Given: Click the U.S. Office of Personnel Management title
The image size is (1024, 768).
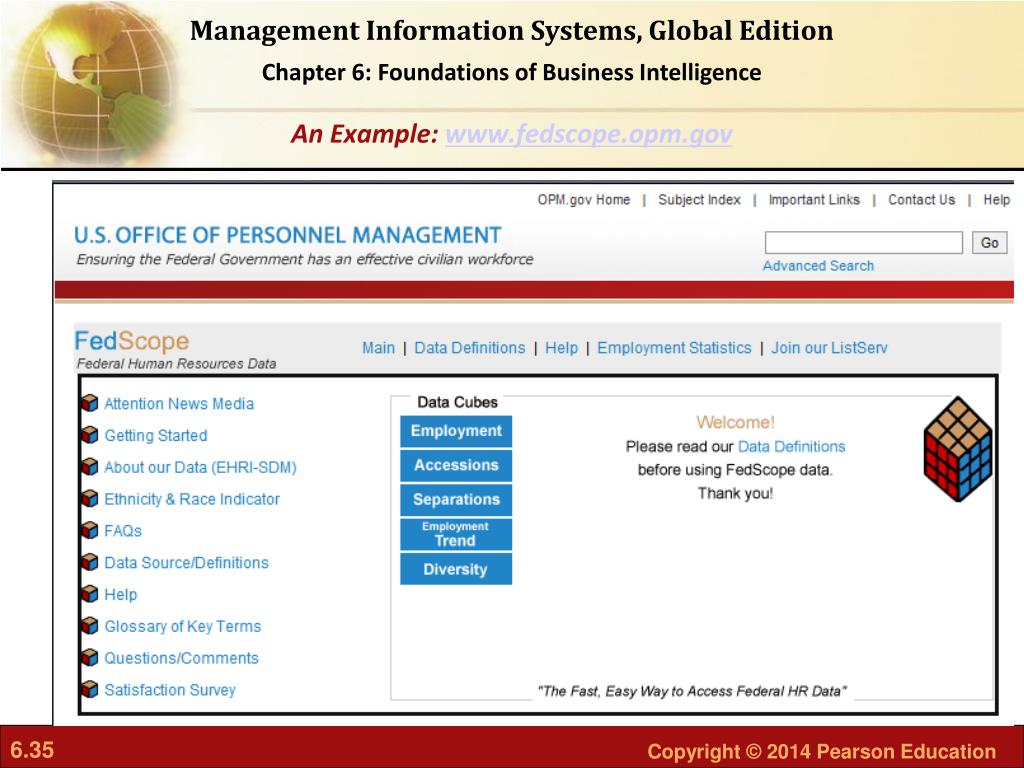Looking at the screenshot, I should coord(287,235).
